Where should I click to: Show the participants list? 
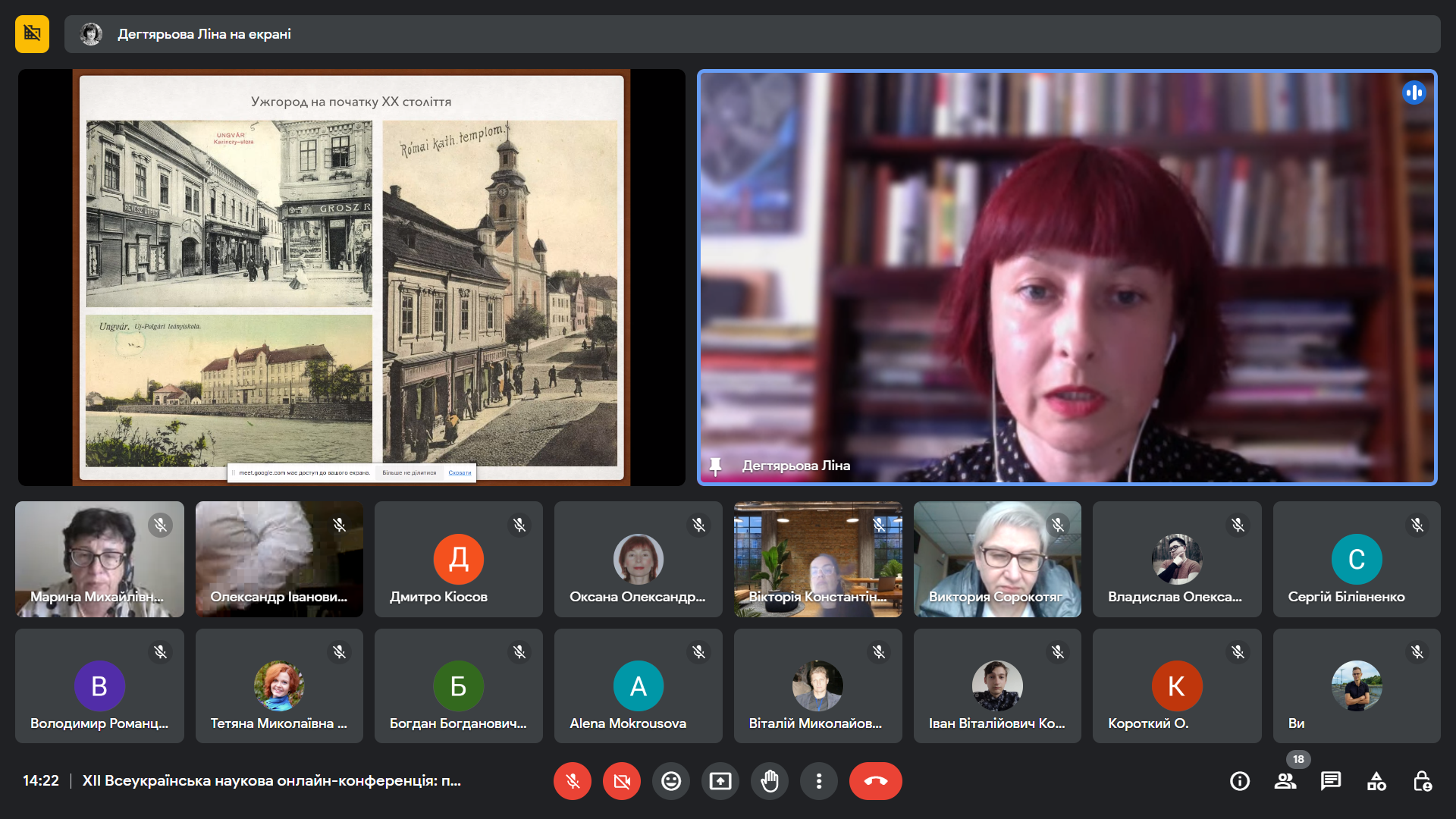point(1285,781)
